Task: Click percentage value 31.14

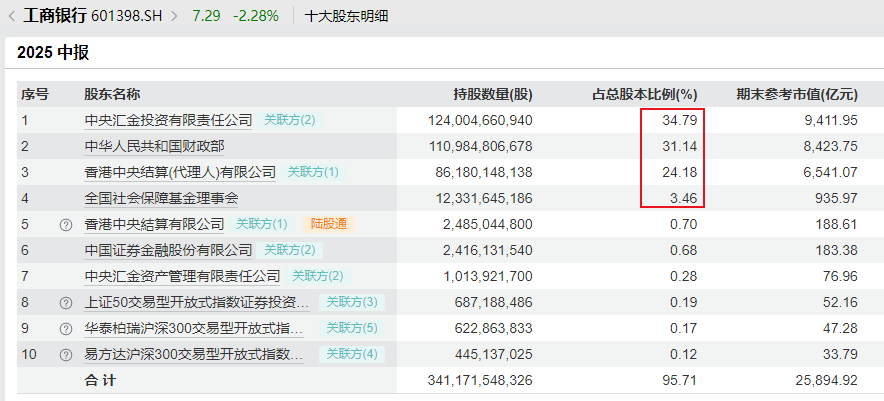Action: point(680,146)
